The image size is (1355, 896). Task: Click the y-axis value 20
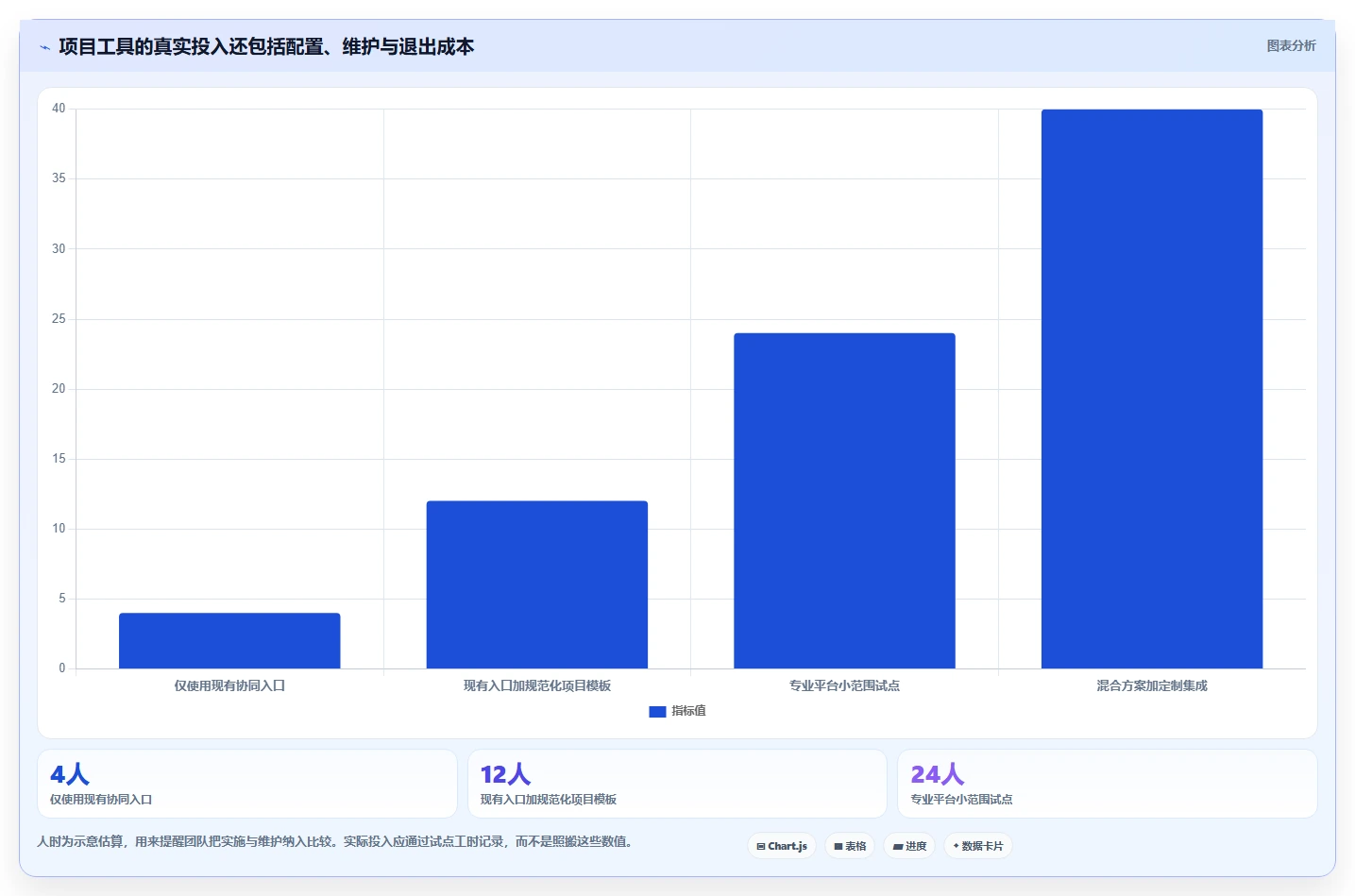coord(59,389)
